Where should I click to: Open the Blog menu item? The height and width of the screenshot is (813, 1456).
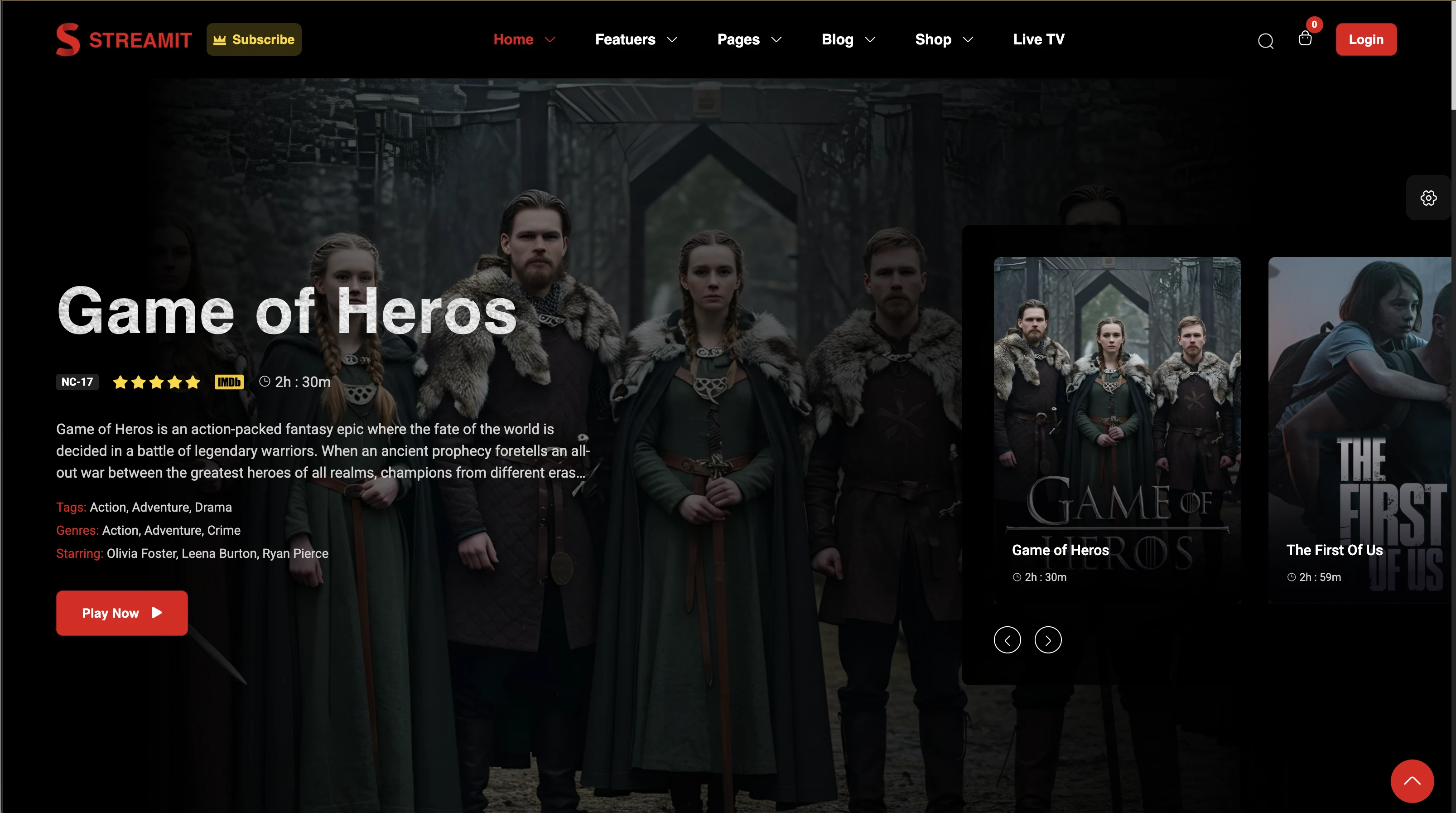click(x=837, y=39)
